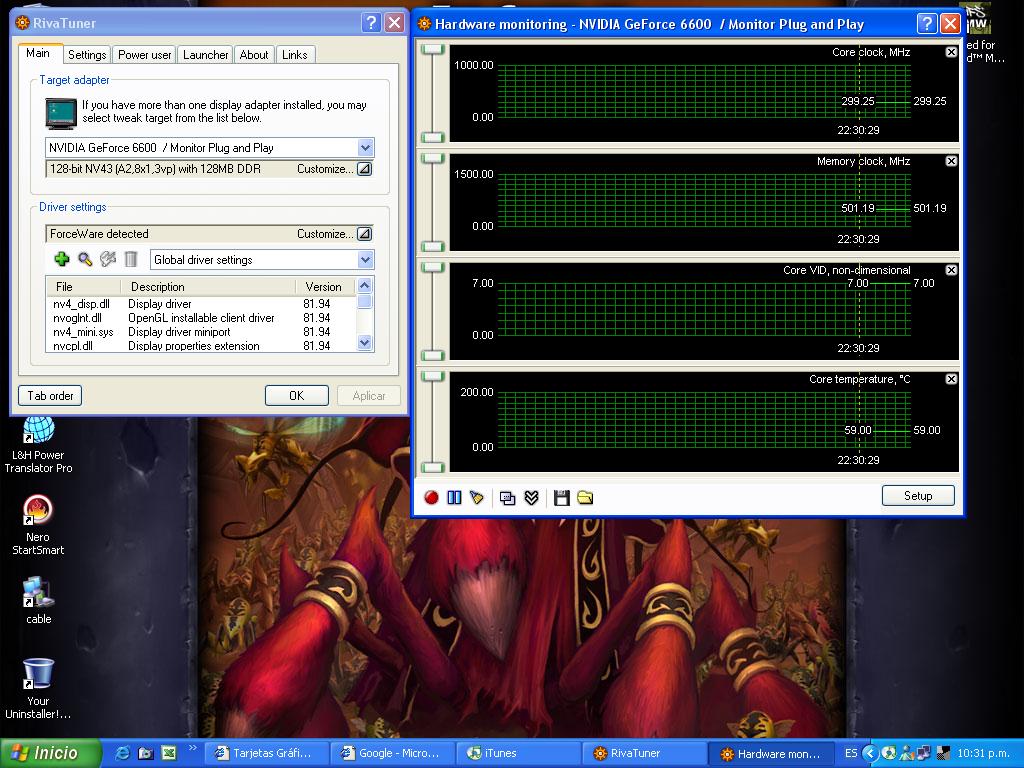Close the Core clock graph panel
The height and width of the screenshot is (768, 1024).
pyautogui.click(x=951, y=52)
